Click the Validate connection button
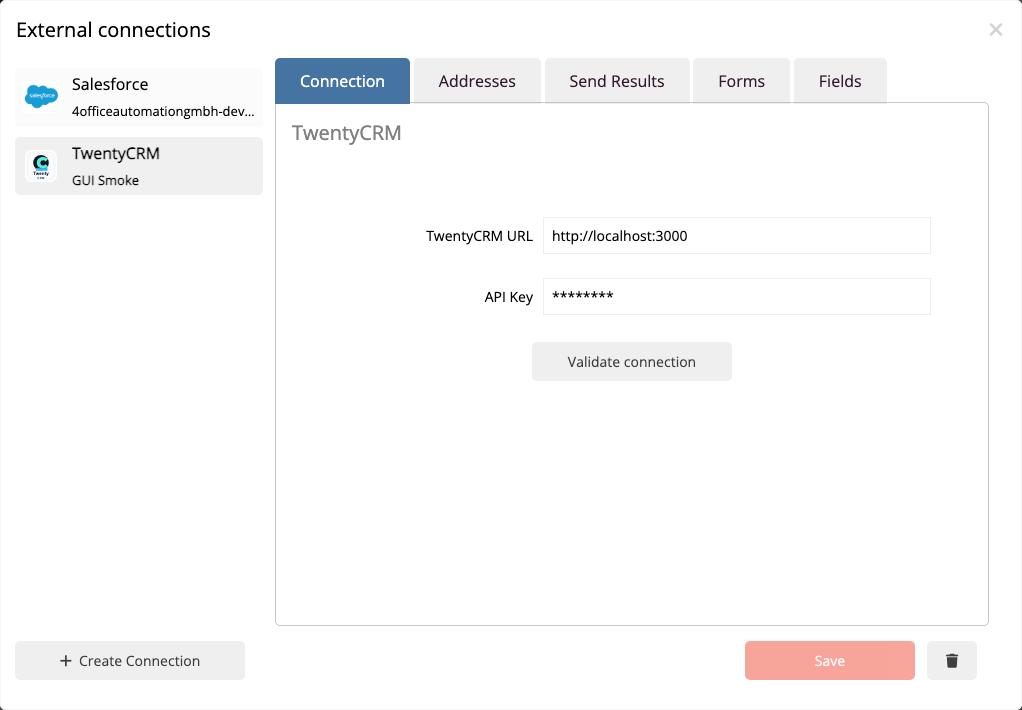1022x710 pixels. 632,362
